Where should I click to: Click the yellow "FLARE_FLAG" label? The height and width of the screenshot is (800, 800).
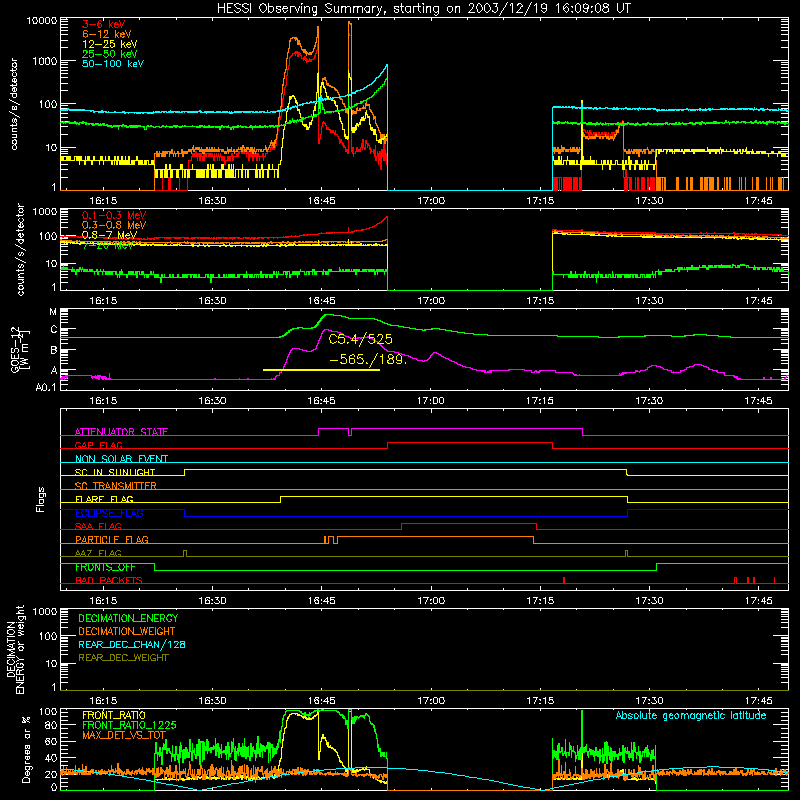coord(104,499)
